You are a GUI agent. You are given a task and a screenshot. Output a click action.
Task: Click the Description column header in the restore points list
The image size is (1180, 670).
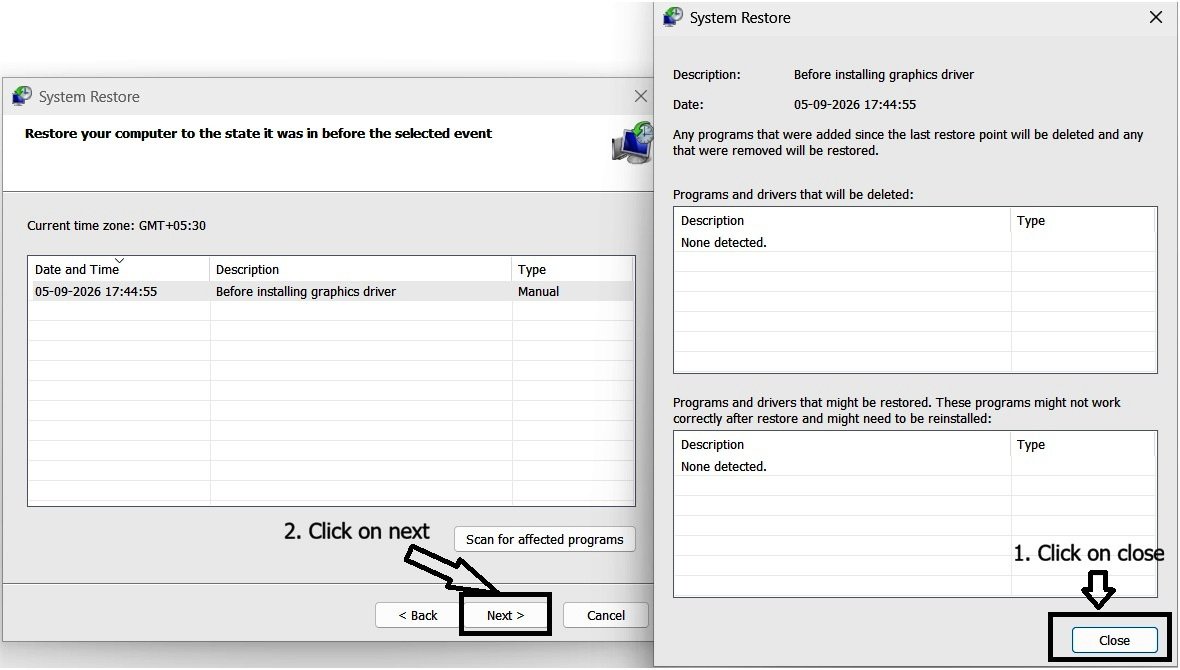[360, 269]
